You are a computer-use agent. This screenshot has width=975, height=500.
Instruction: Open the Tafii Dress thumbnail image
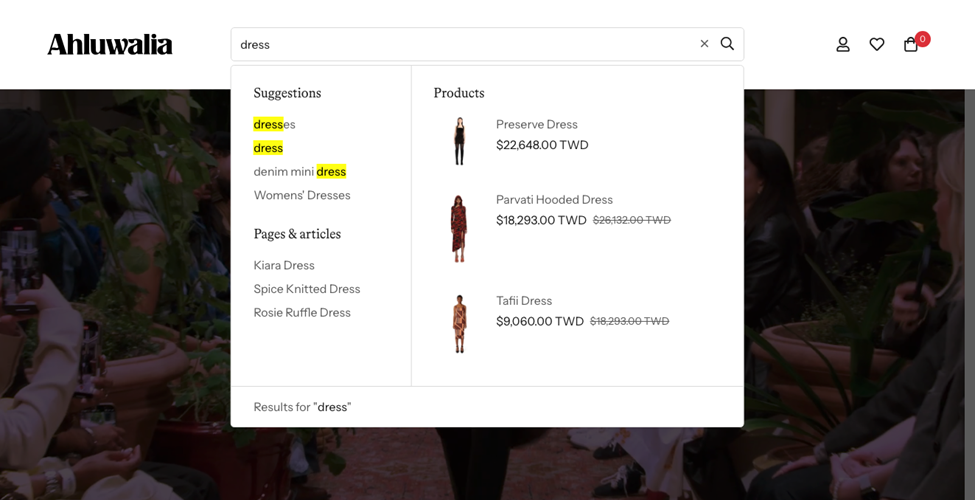(x=459, y=323)
